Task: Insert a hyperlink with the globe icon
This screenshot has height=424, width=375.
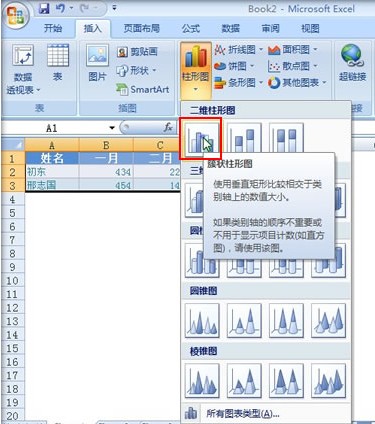Action: [352, 63]
